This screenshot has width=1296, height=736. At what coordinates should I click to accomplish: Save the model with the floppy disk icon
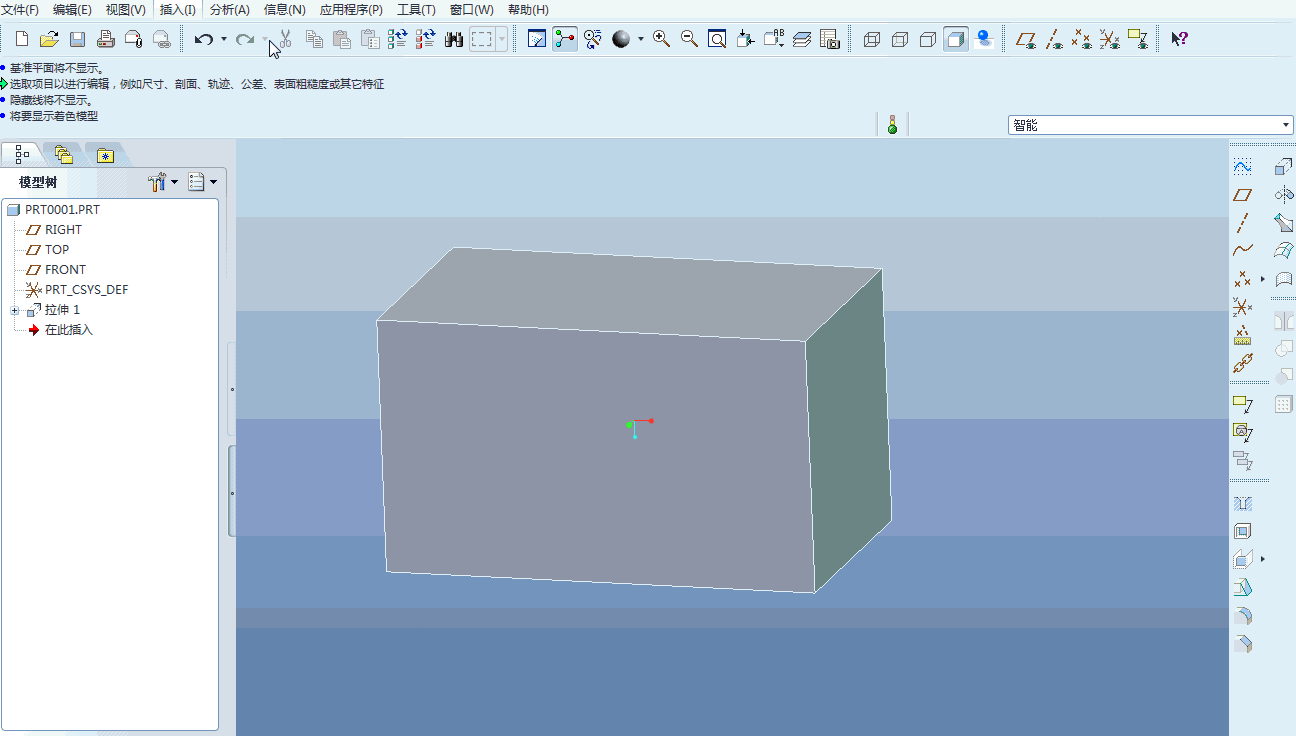[x=77, y=39]
